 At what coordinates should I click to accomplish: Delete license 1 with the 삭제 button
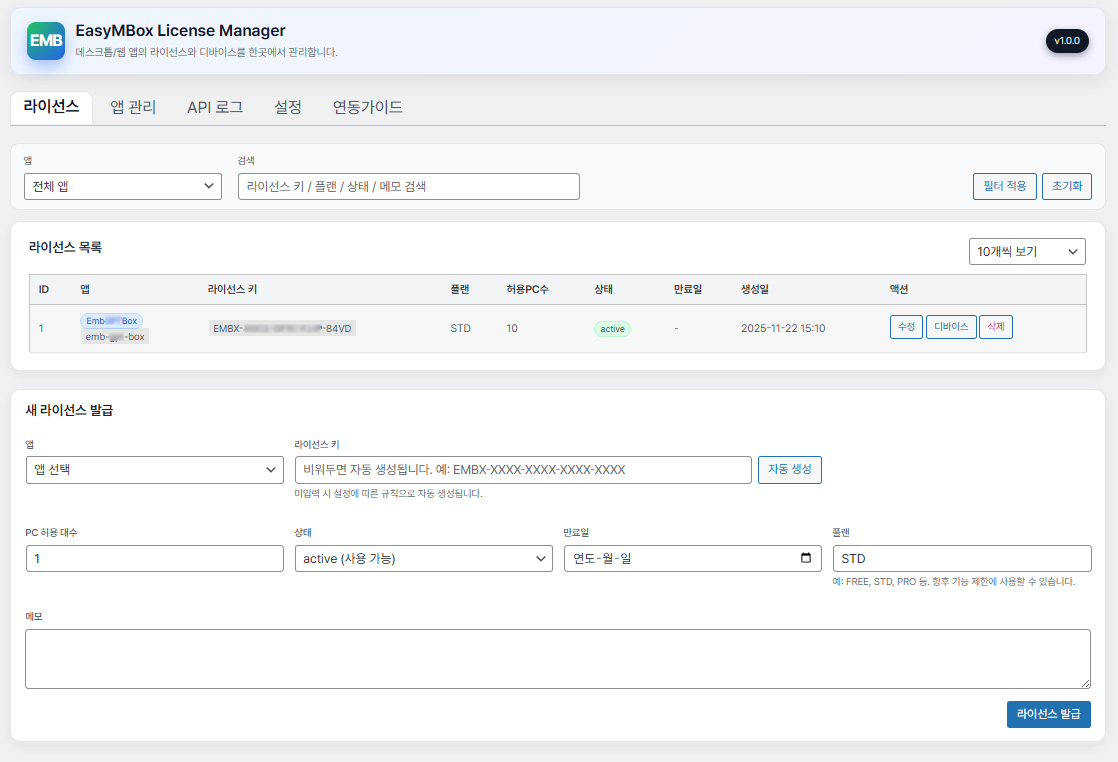click(995, 326)
